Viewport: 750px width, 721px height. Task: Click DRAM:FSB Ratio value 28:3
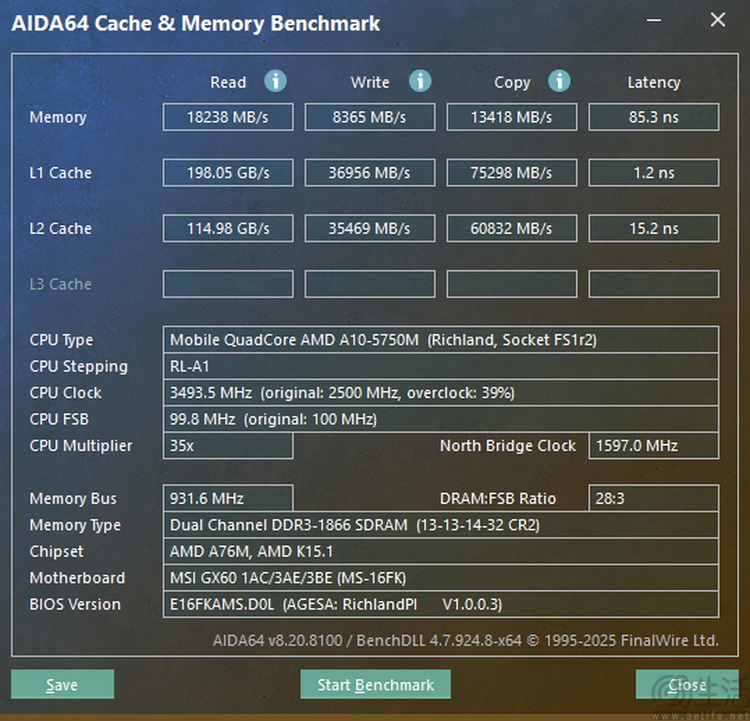[654, 499]
